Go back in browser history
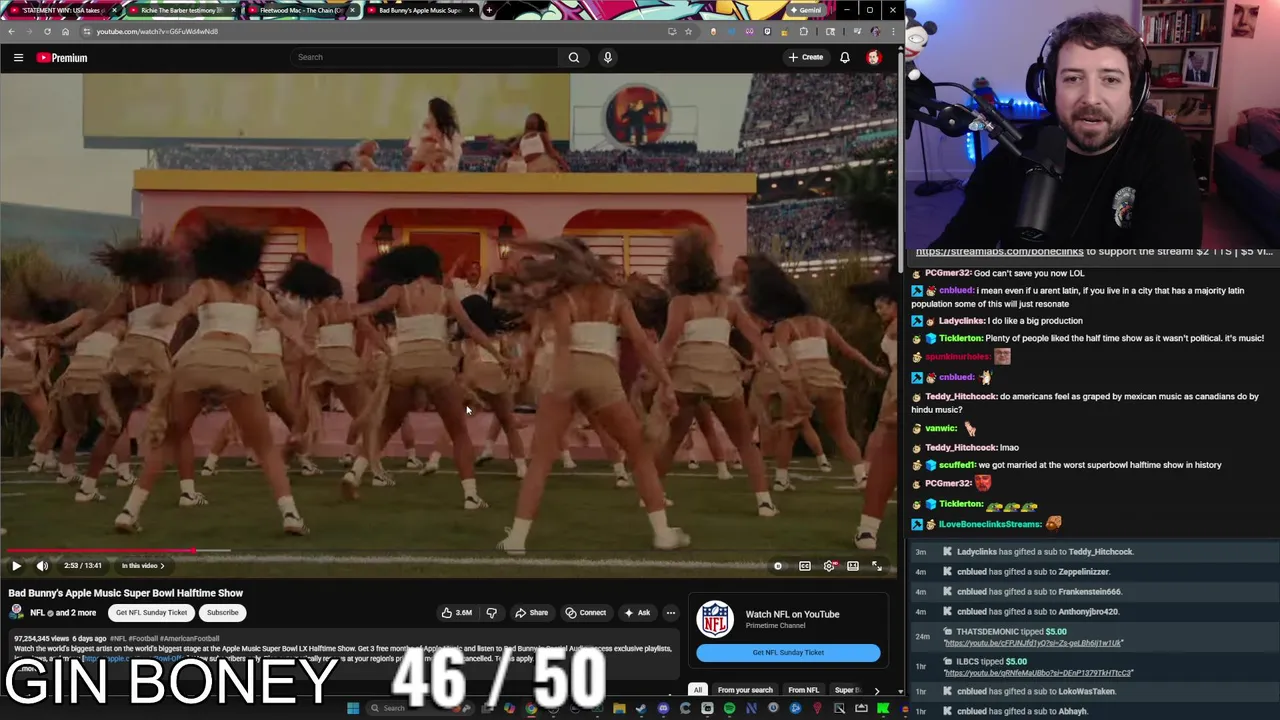 [11, 31]
